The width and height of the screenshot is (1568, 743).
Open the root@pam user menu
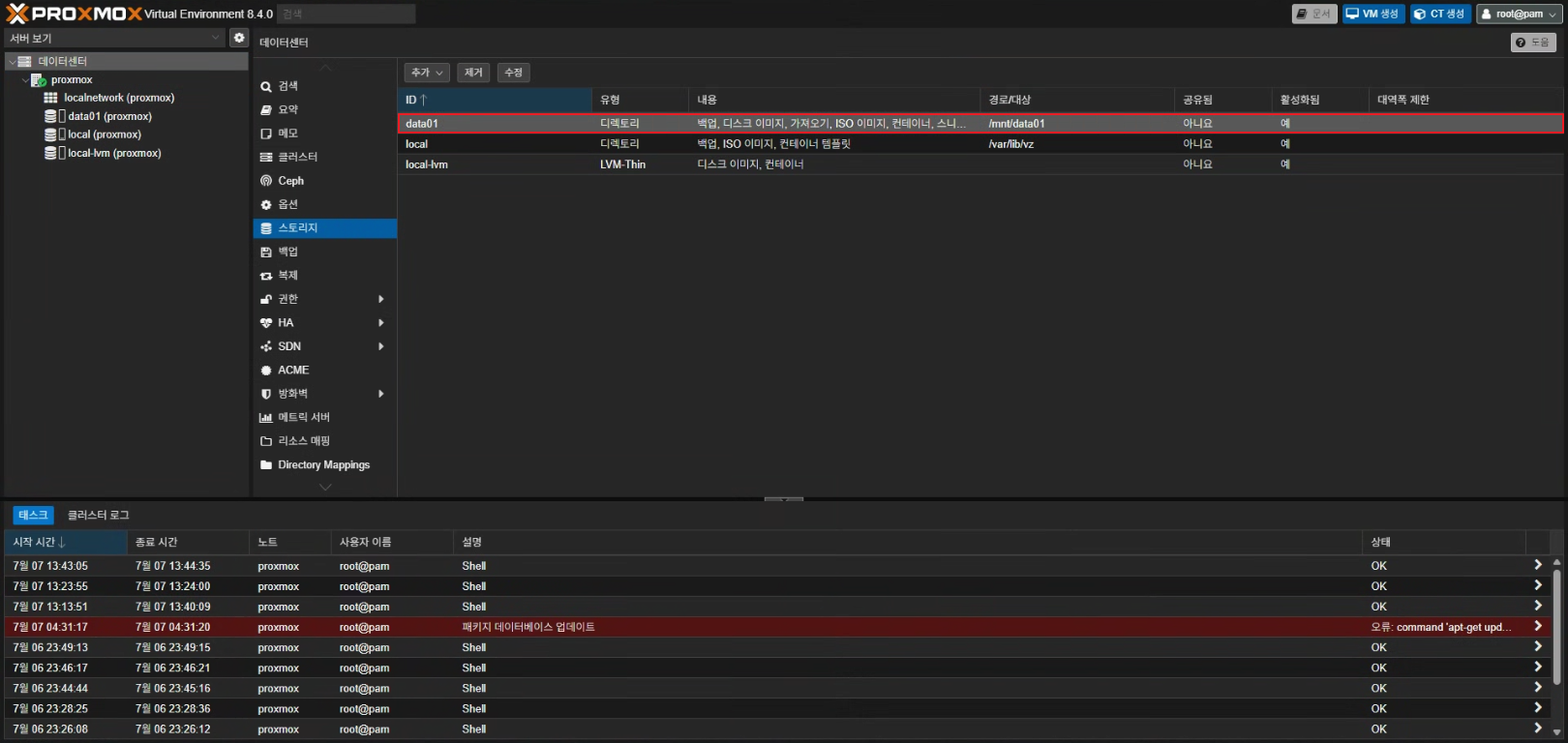coord(1519,14)
